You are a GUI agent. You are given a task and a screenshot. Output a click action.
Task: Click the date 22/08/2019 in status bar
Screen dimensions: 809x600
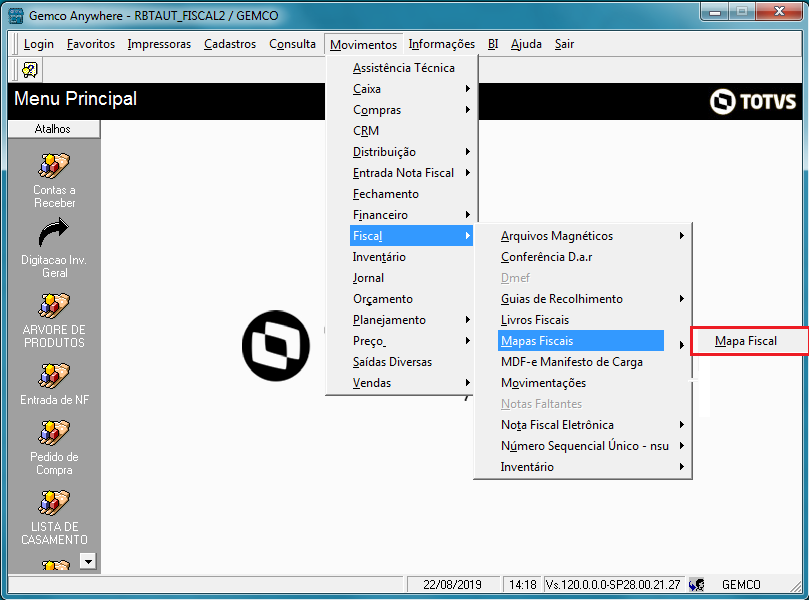pyautogui.click(x=452, y=585)
